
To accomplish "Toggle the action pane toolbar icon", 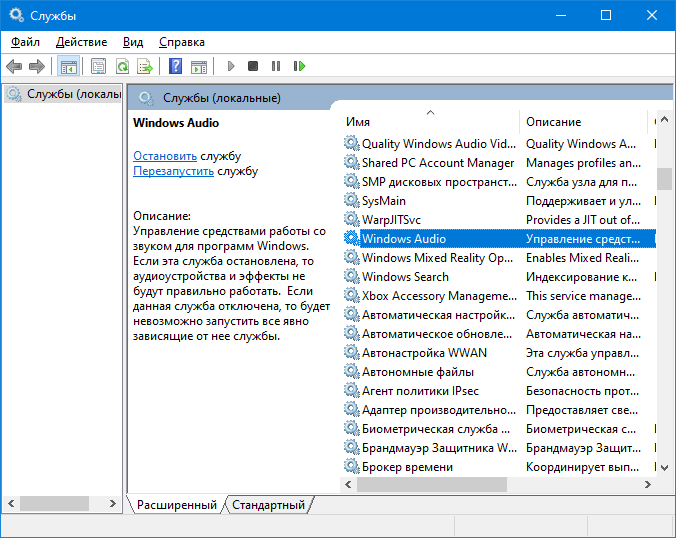I will 199,66.
